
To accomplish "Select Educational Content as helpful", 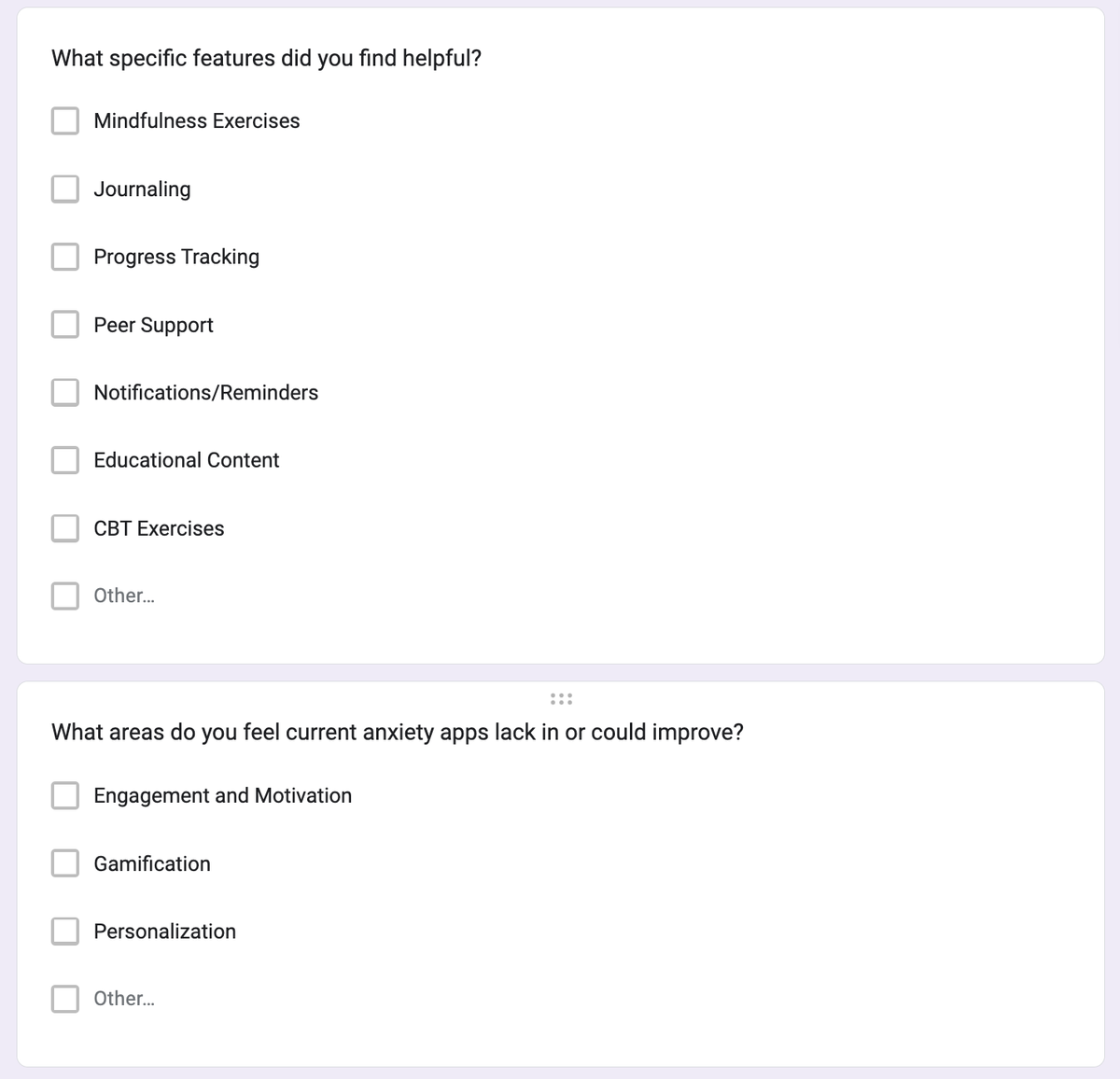I will [x=64, y=460].
